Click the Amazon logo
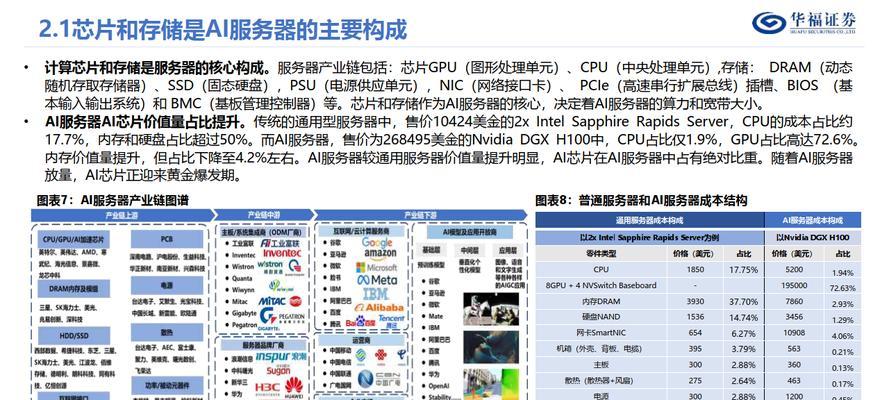Viewport: 889px width, 400px height. pyautogui.click(x=380, y=255)
